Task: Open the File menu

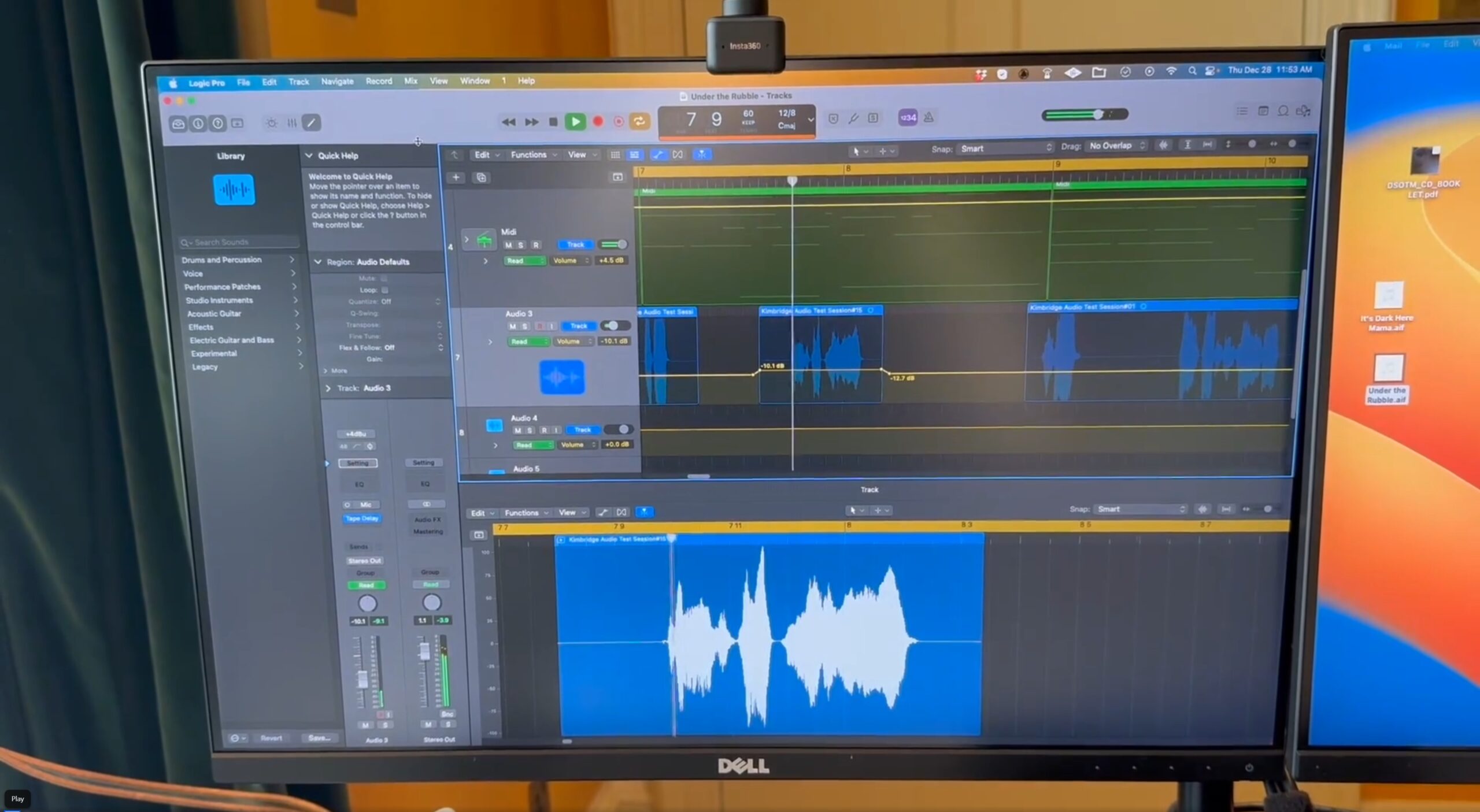Action: click(243, 83)
